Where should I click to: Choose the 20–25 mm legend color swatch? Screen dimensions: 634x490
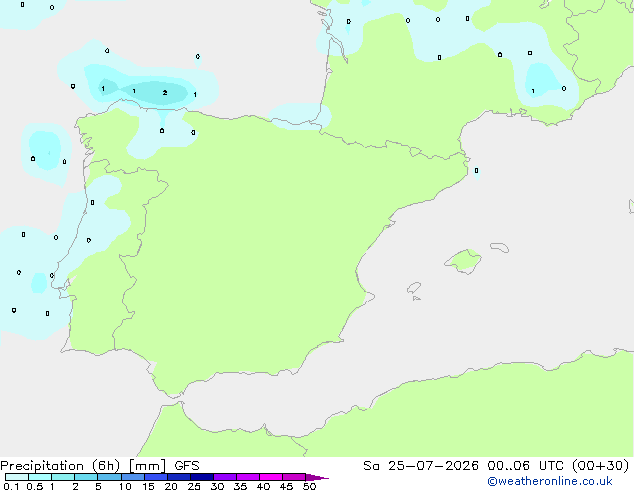point(179,477)
